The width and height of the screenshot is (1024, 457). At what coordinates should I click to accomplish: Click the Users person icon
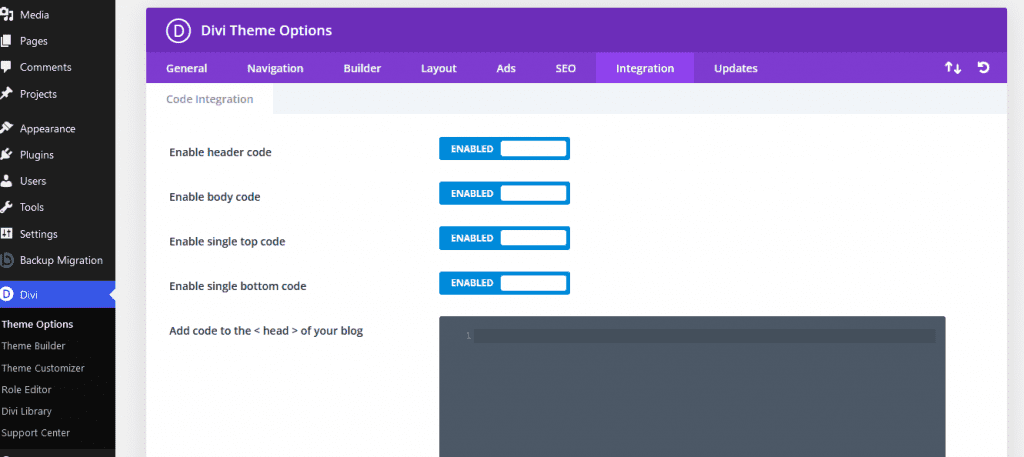click(6, 181)
